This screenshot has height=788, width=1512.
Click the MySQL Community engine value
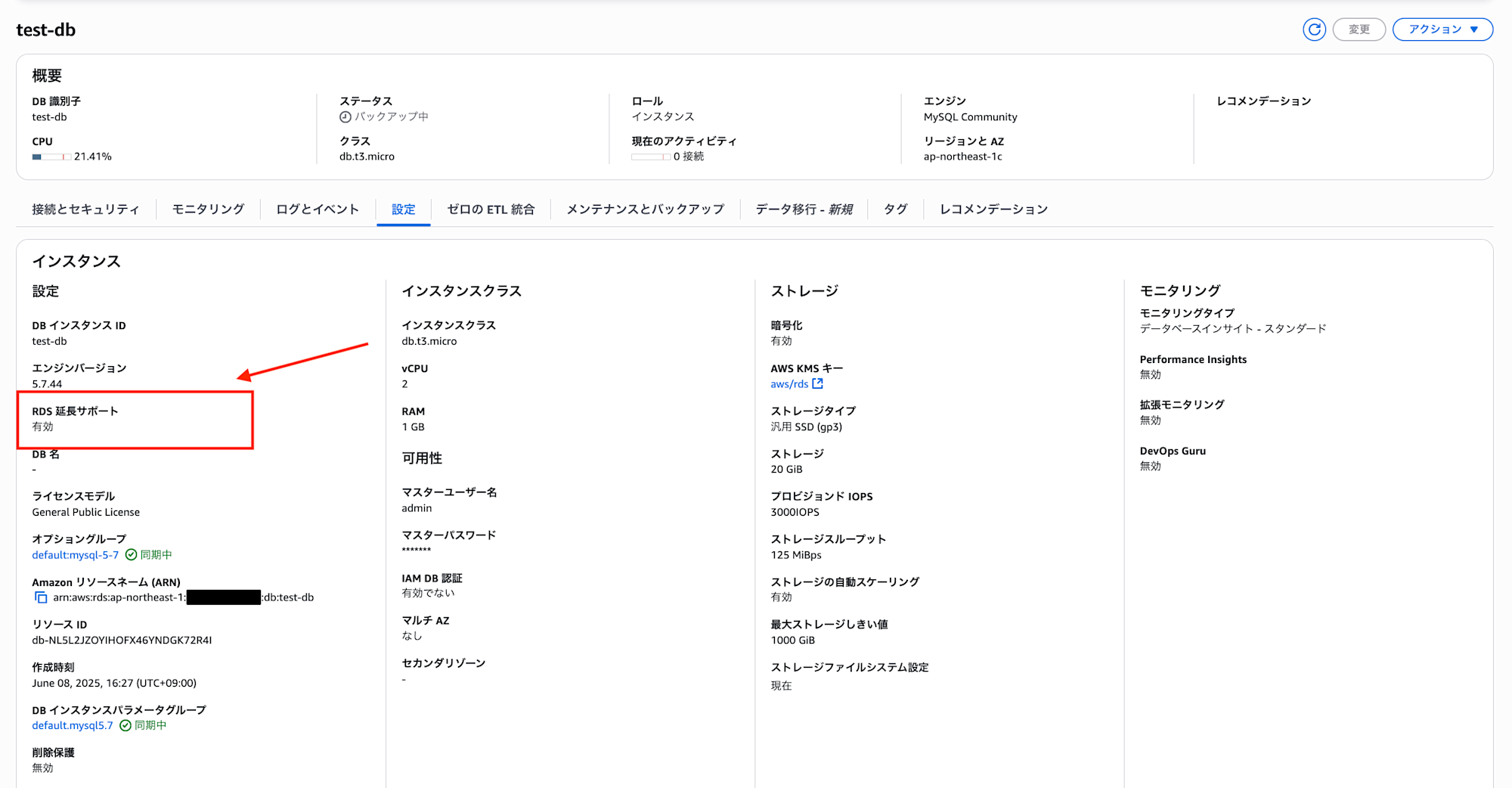click(970, 116)
